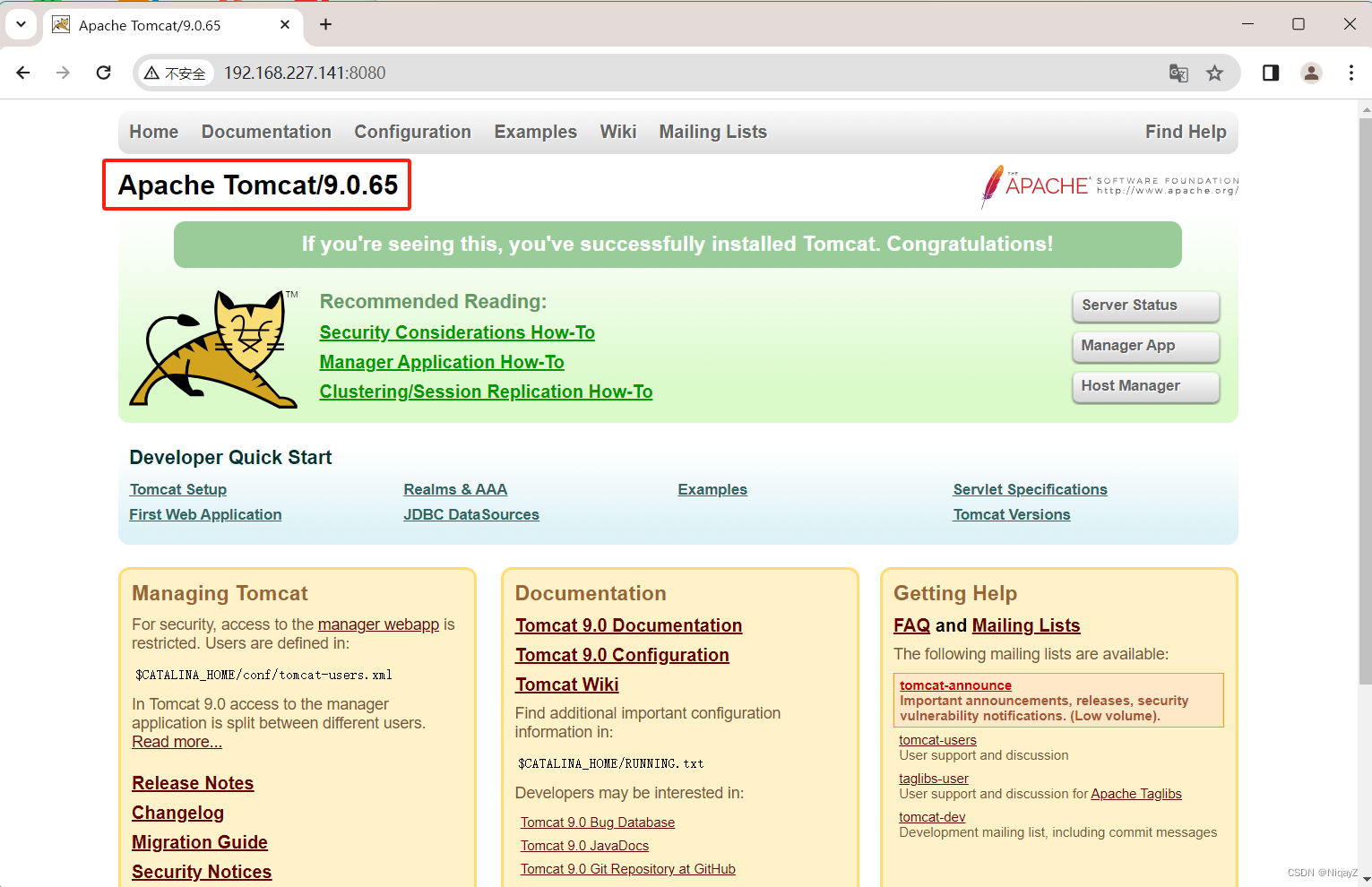Open the Security Notices link
1372x887 pixels.
click(x=202, y=872)
